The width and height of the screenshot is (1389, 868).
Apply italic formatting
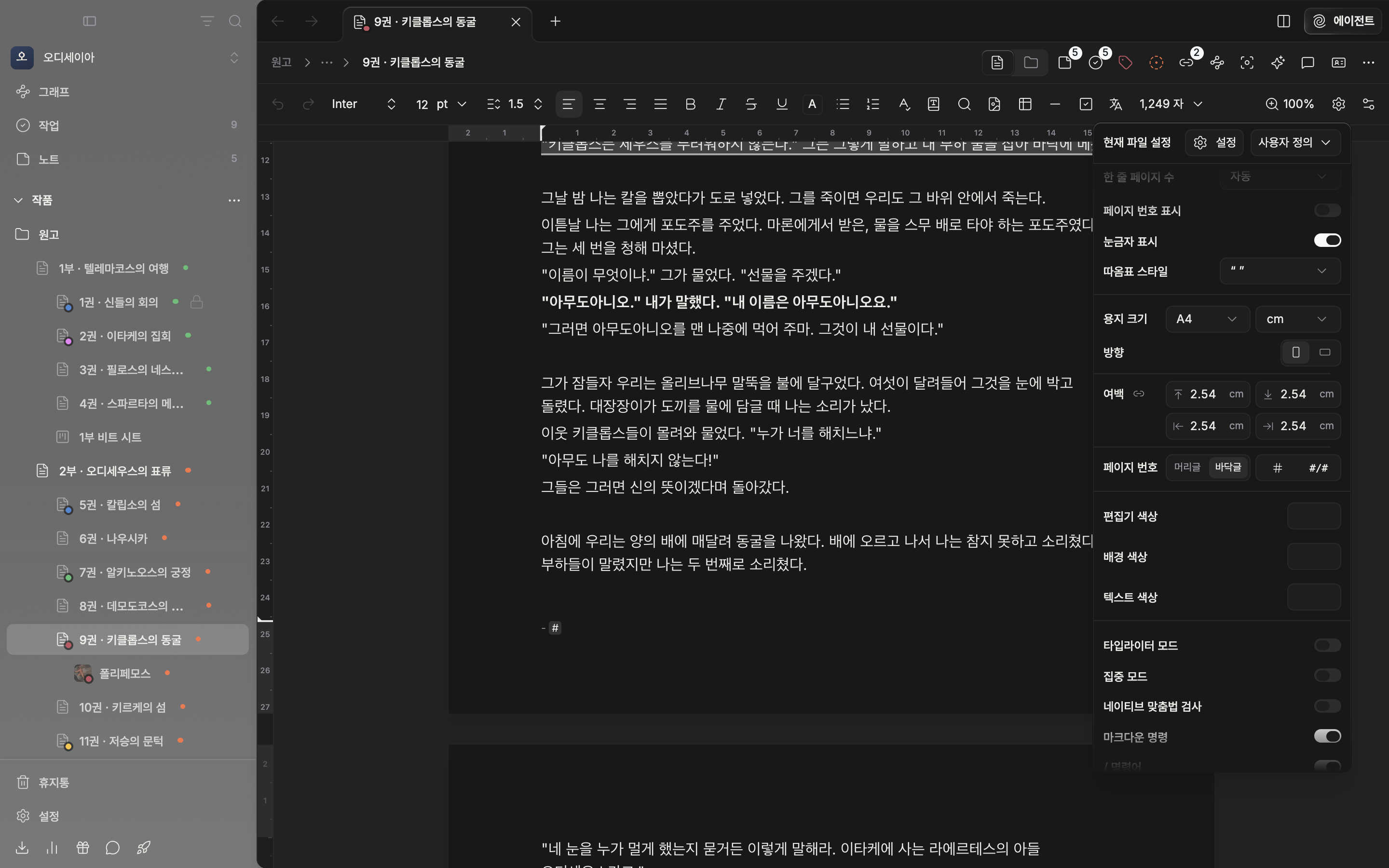[x=721, y=104]
